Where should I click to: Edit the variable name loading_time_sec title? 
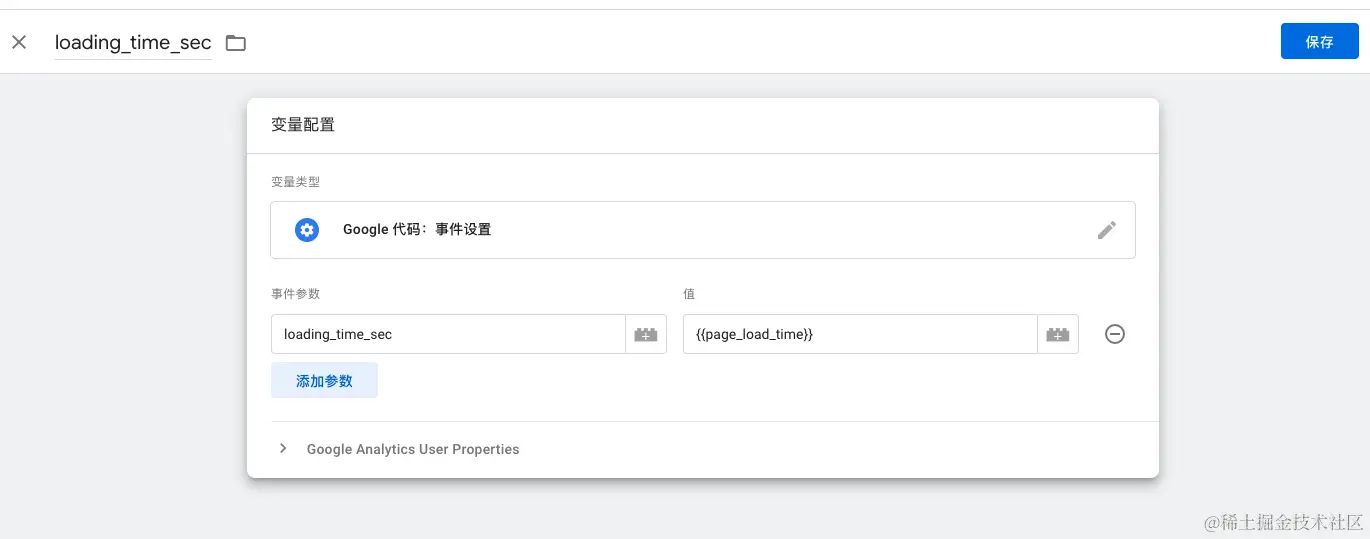coord(133,43)
